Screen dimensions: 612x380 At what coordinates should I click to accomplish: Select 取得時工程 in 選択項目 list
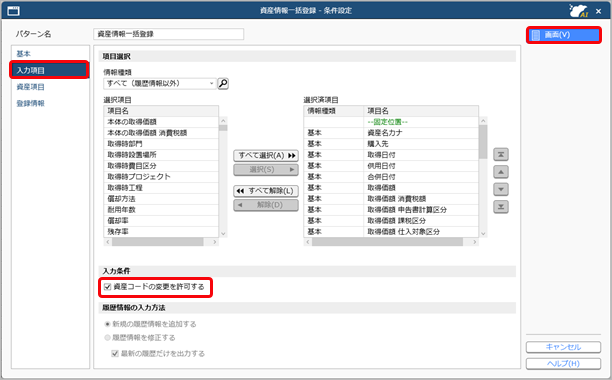click(x=161, y=188)
